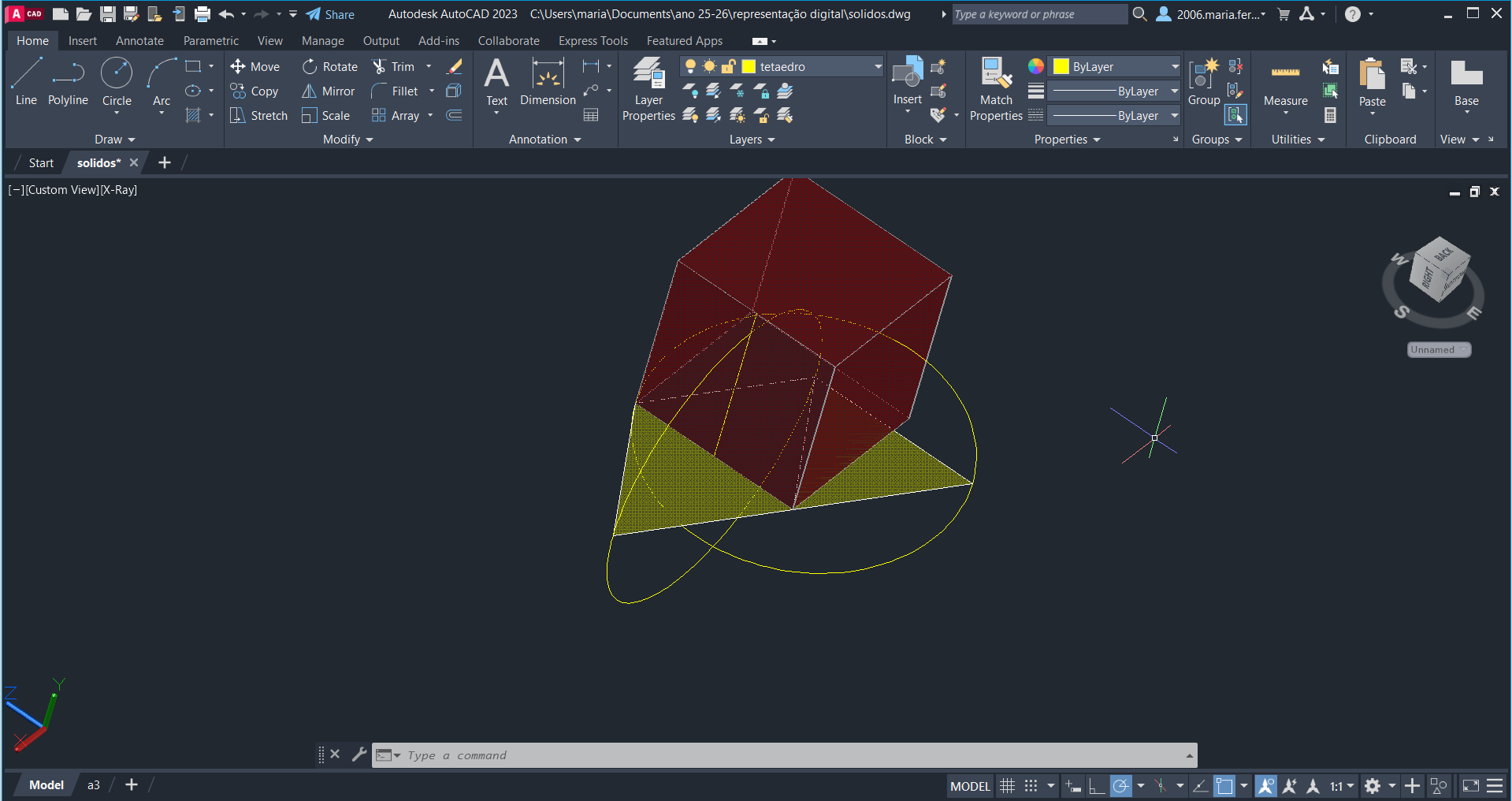
Task: Toggle the tetaedro layer lightbulb visibility
Action: (x=690, y=66)
